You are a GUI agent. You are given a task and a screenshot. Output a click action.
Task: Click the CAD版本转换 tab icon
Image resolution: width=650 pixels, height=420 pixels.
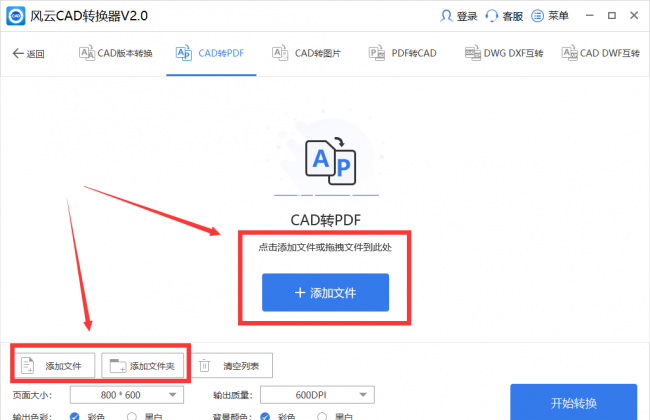87,53
